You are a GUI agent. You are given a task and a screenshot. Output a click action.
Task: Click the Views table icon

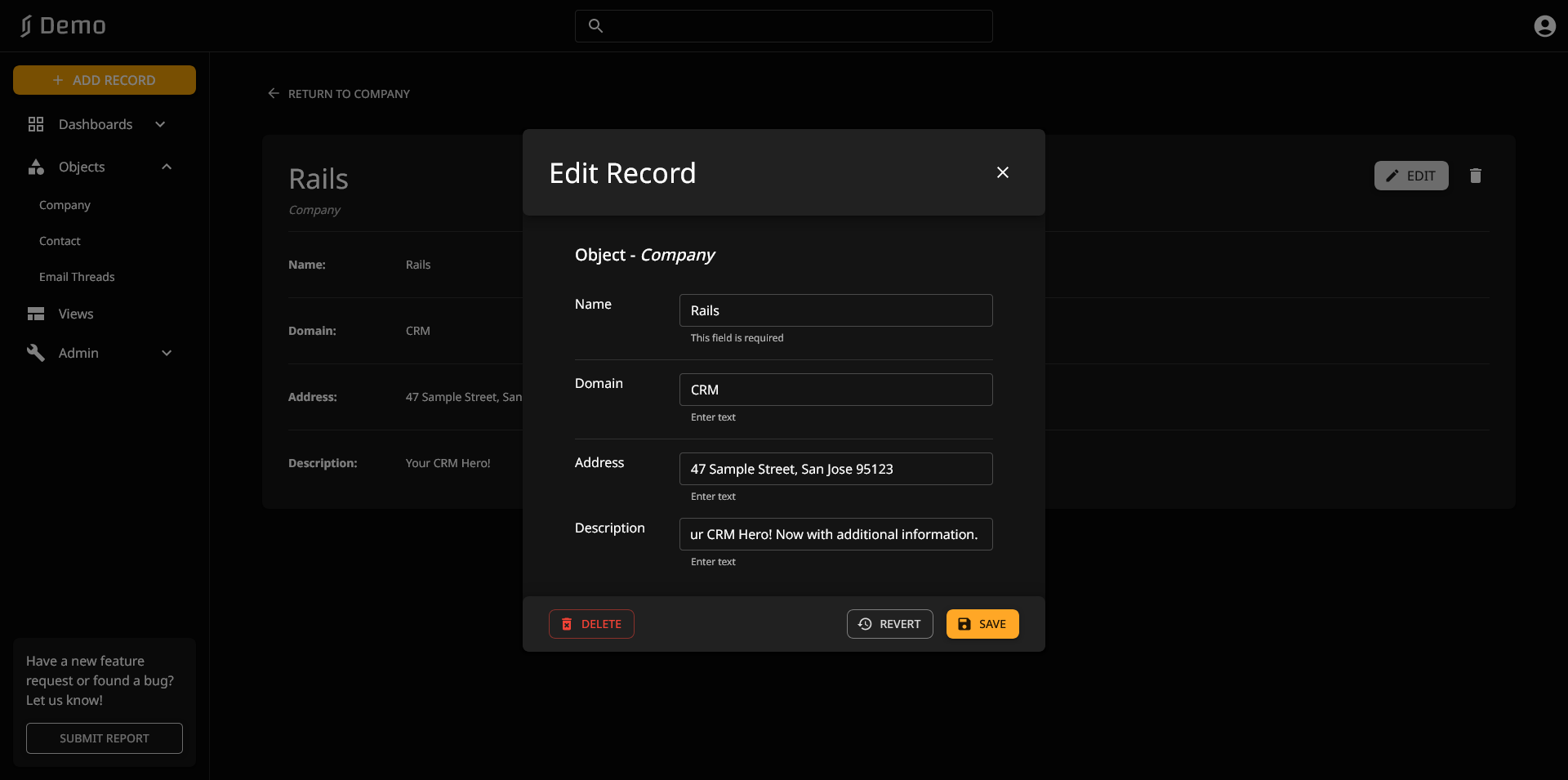(36, 314)
